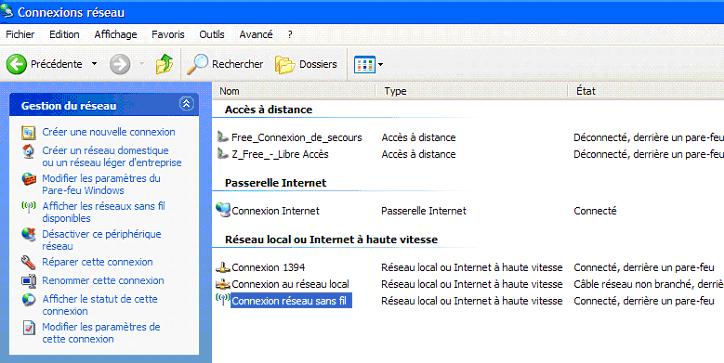Click Créer un réseau domestique link
This screenshot has width=724, height=363.
point(112,157)
